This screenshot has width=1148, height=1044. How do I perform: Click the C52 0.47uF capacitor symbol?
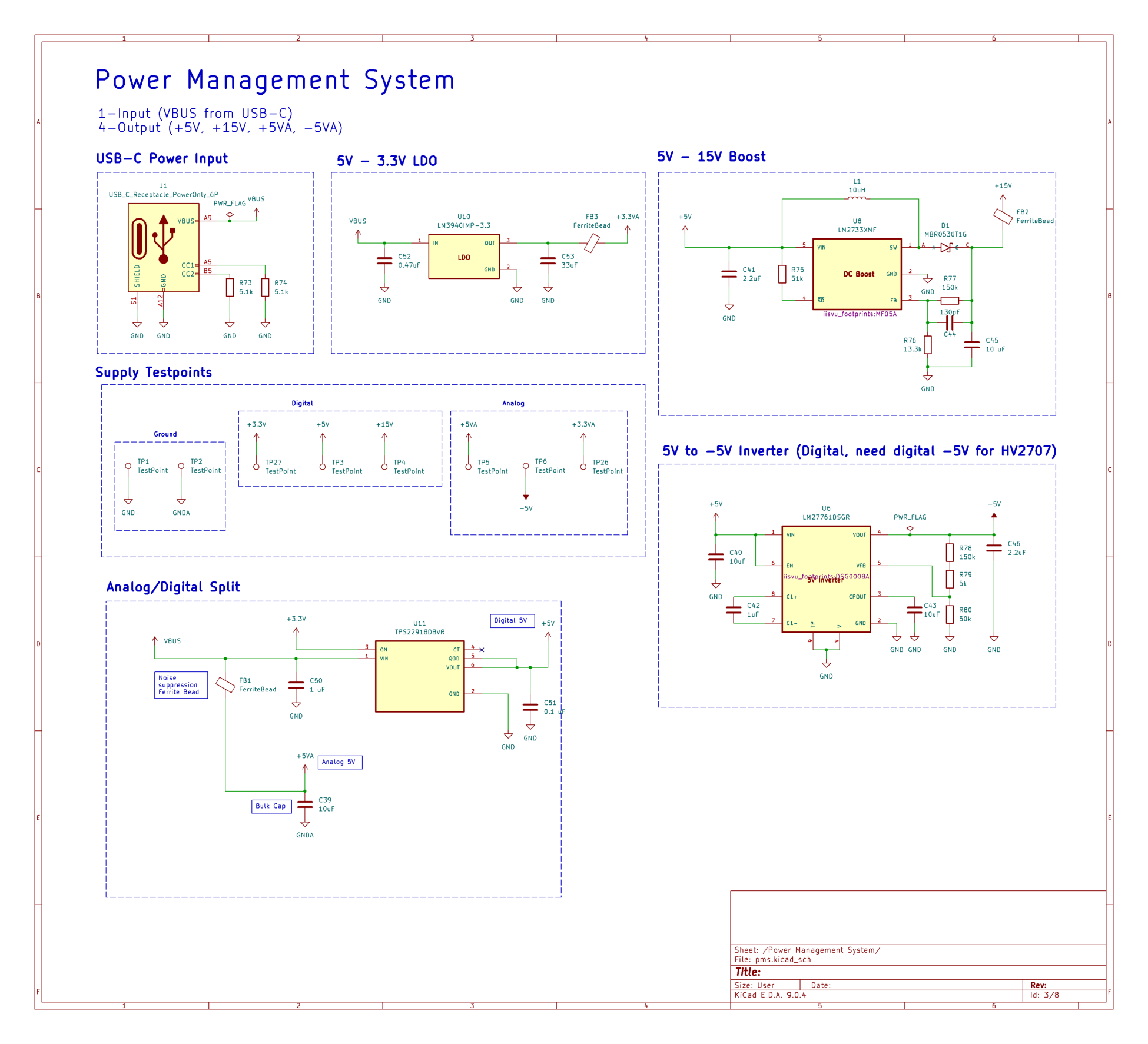pos(384,261)
